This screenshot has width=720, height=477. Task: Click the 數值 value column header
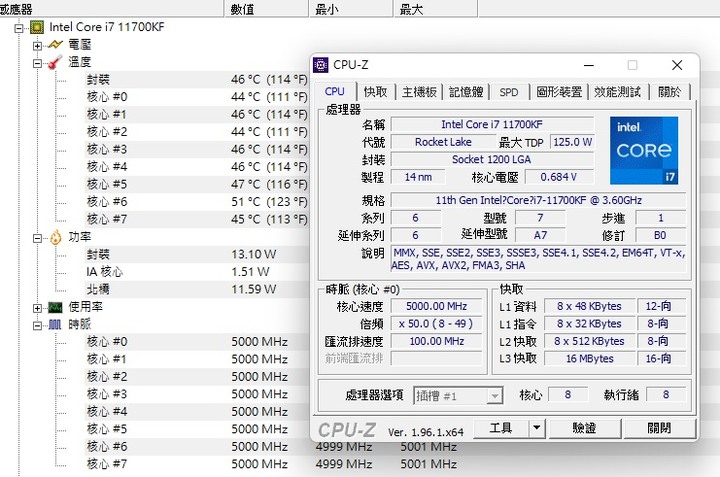(266, 9)
